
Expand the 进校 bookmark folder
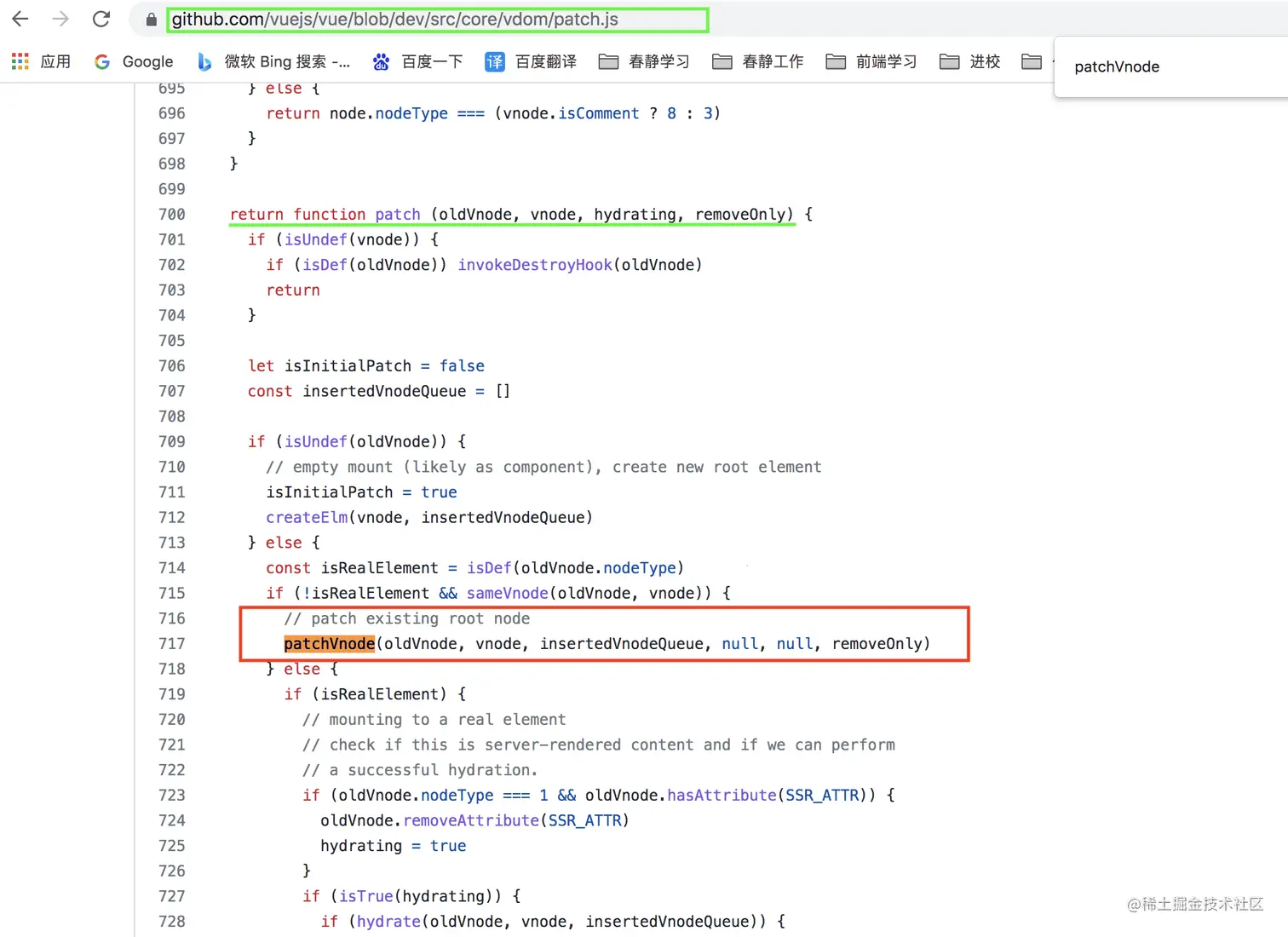pos(970,61)
